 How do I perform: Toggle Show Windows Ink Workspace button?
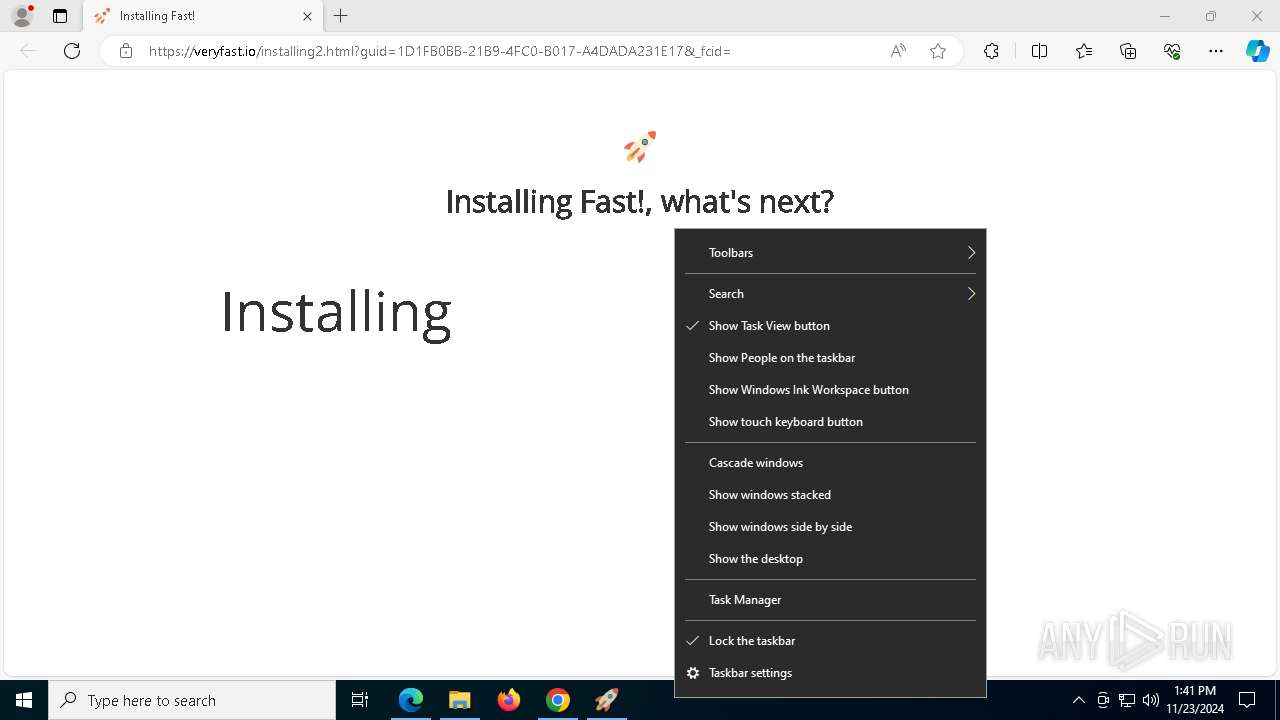[x=830, y=390]
